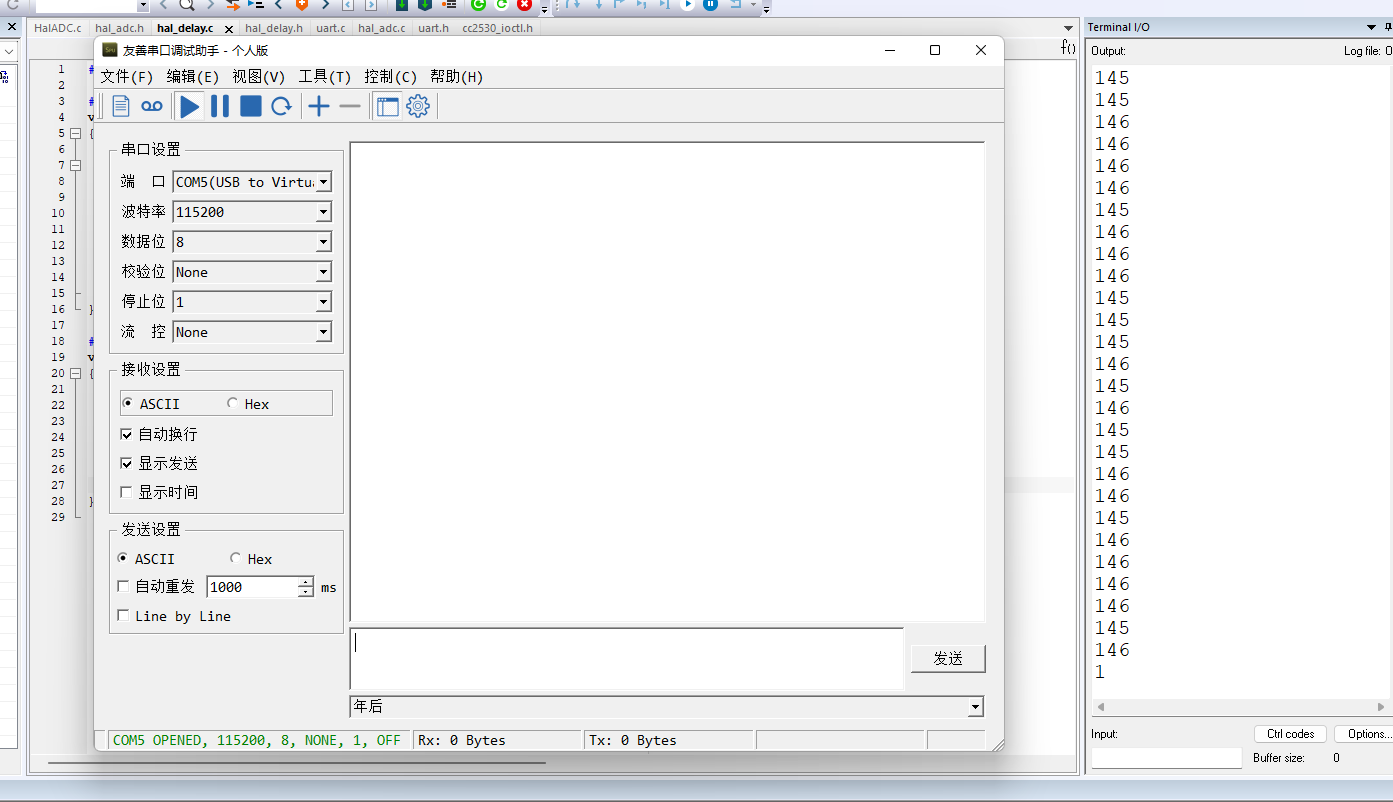Switch to the HalADC.c editor tab

tap(58, 28)
